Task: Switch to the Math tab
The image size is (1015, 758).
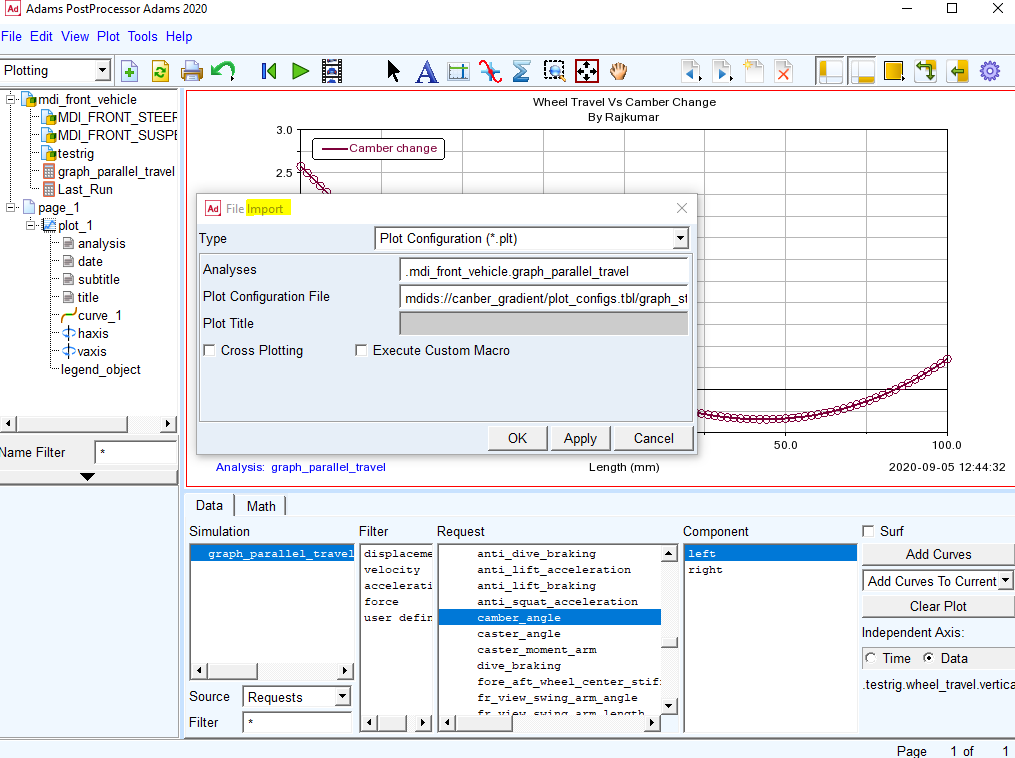Action: point(261,506)
